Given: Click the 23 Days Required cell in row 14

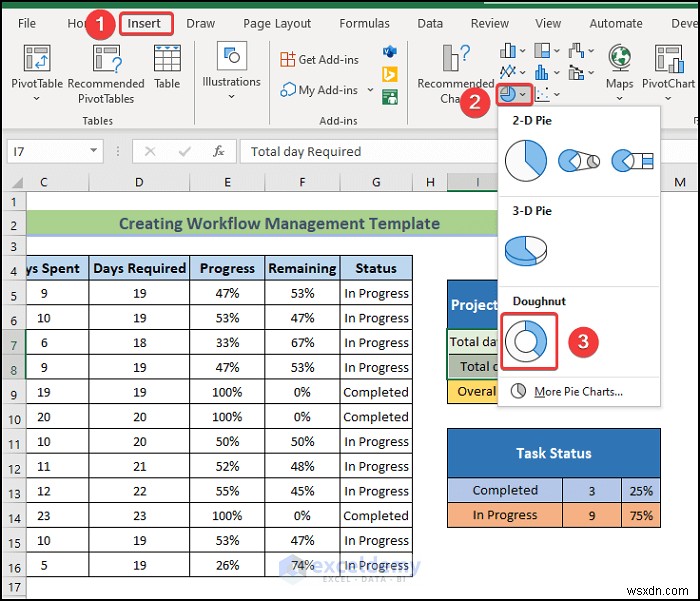Looking at the screenshot, I should pos(139,516).
